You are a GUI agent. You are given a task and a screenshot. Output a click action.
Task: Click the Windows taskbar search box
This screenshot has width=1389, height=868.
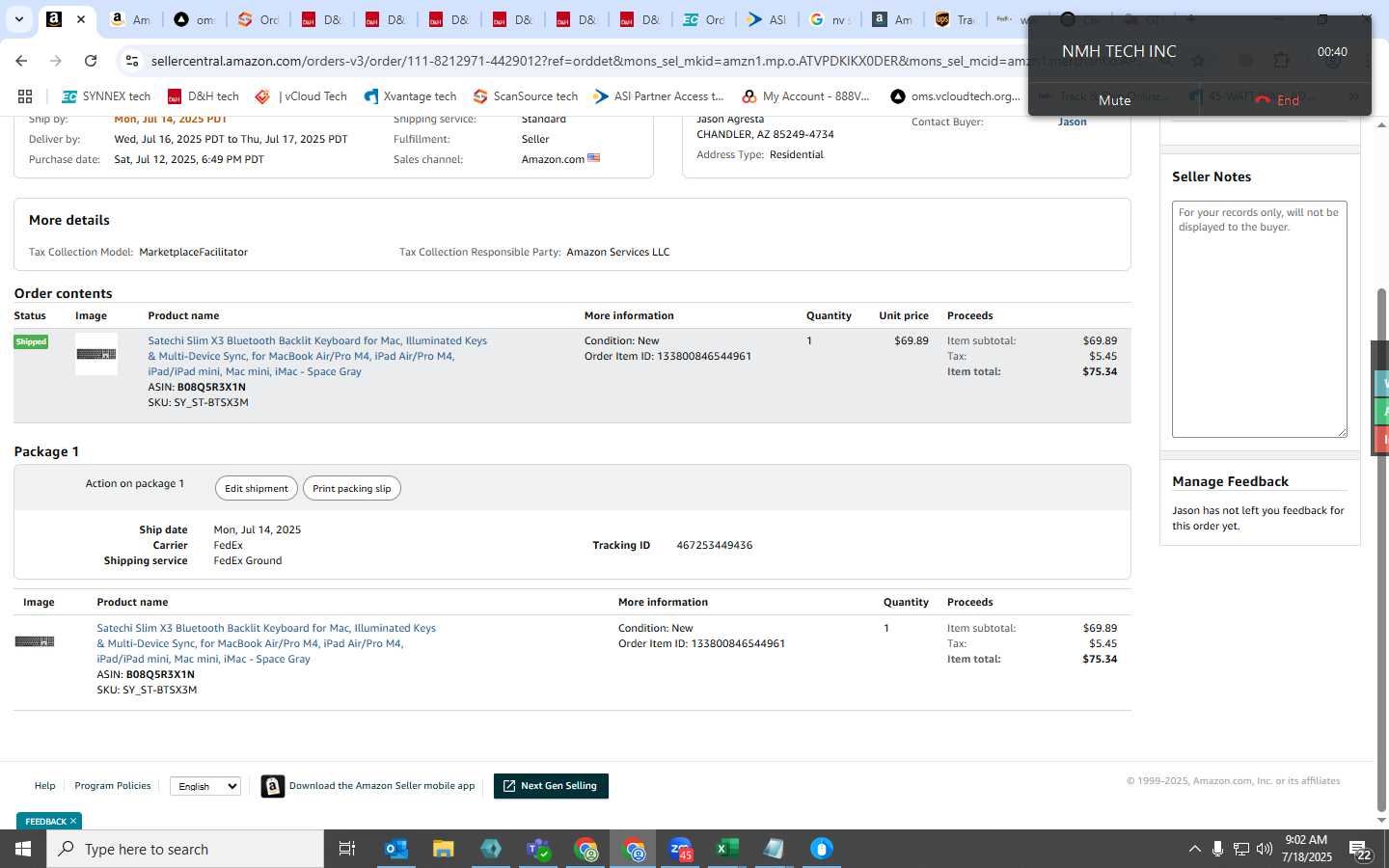tap(185, 849)
